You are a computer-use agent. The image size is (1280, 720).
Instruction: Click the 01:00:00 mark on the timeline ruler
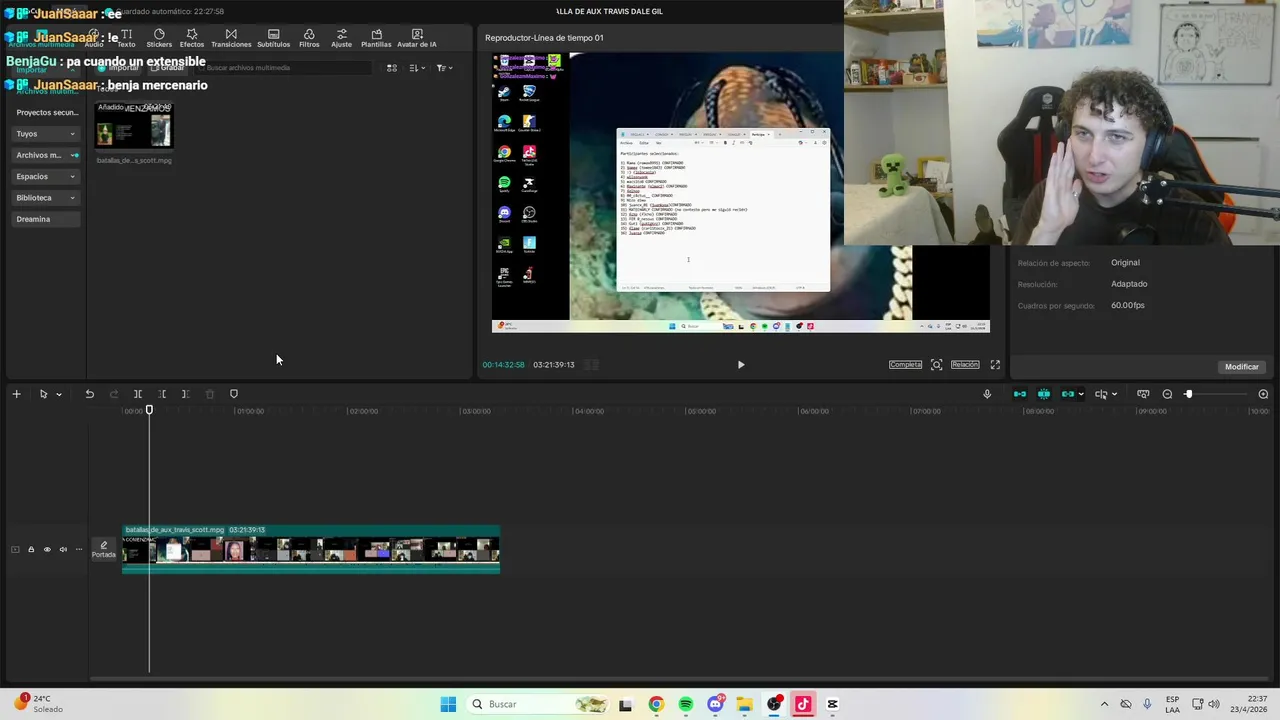click(248, 411)
